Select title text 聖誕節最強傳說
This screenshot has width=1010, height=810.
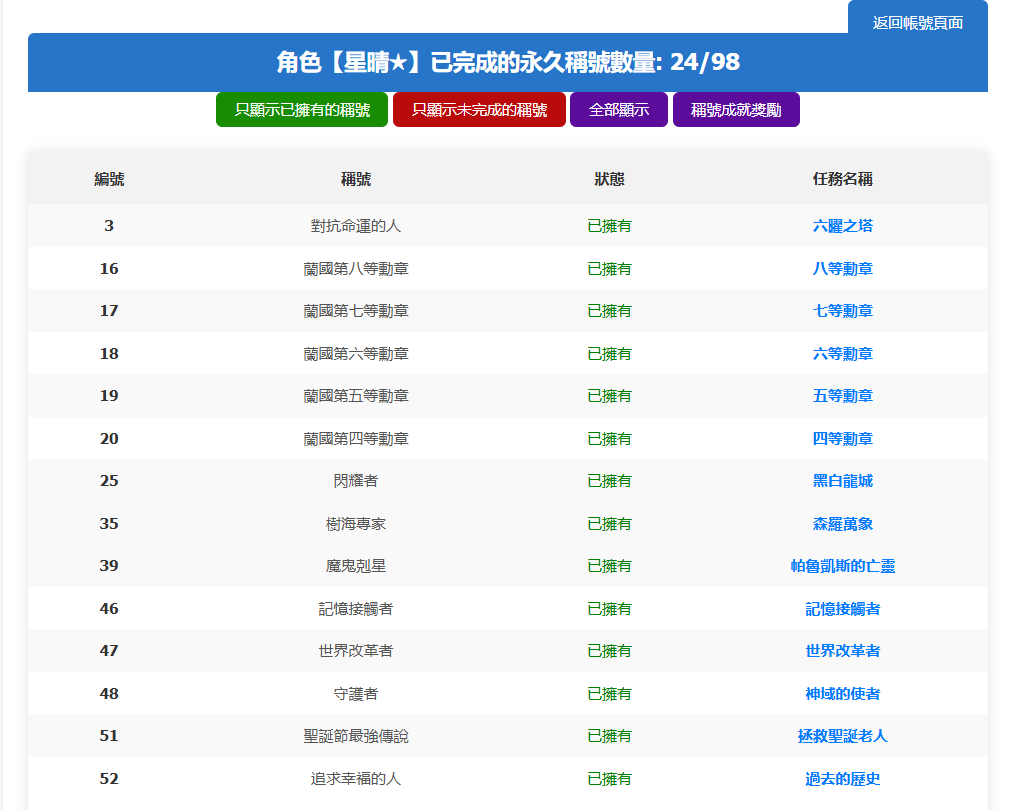(x=356, y=736)
